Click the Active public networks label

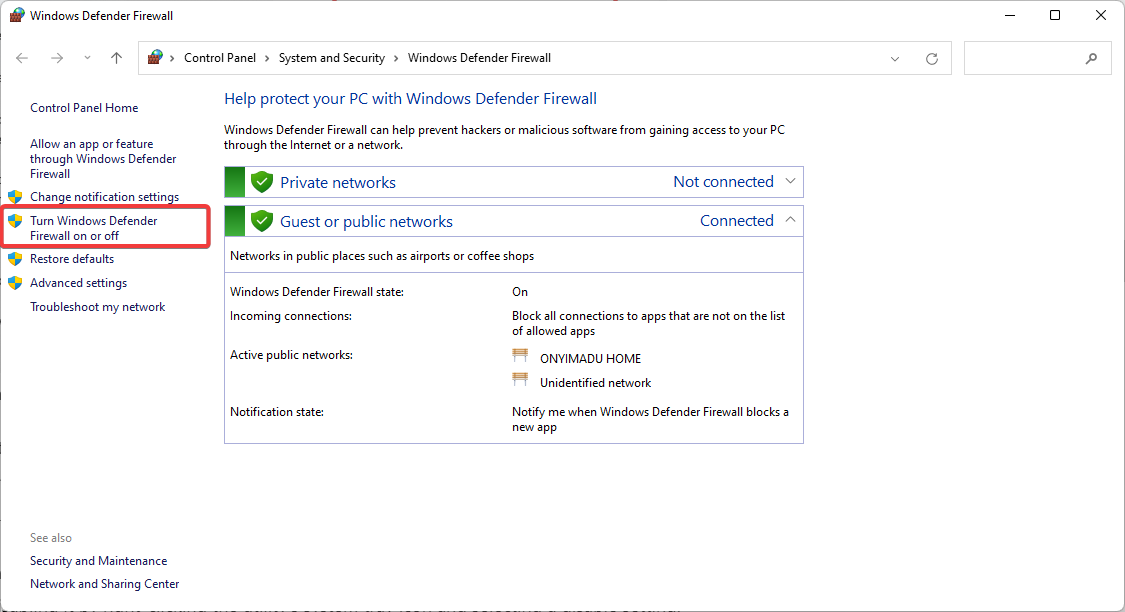[x=291, y=355]
